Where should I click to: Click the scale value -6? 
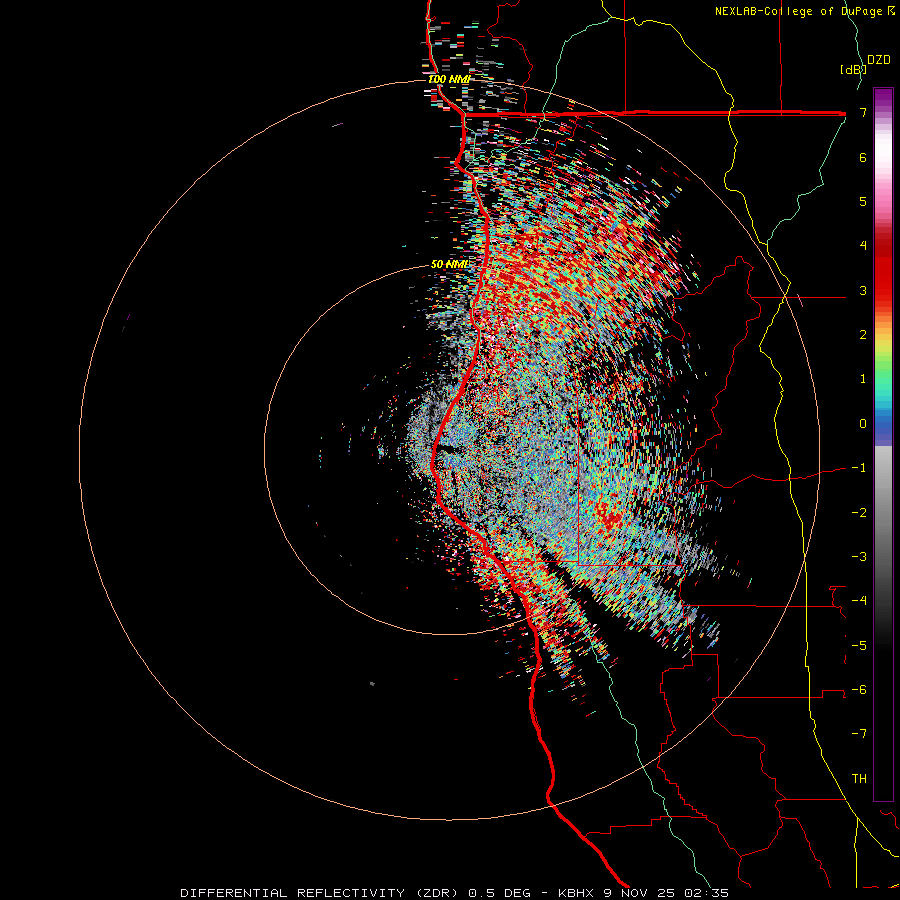(859, 690)
